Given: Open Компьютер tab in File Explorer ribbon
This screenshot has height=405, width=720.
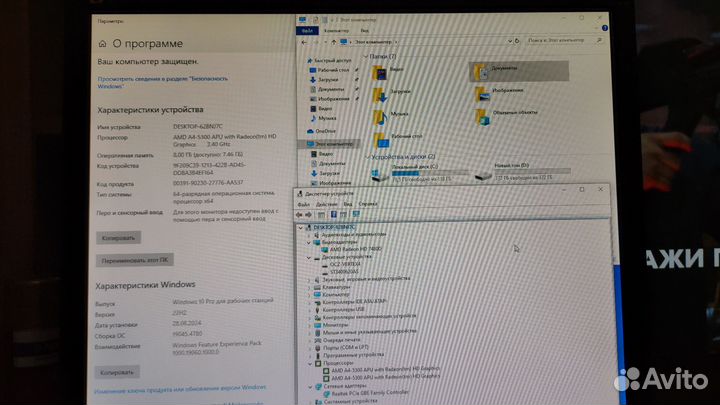Looking at the screenshot, I should pyautogui.click(x=336, y=31).
